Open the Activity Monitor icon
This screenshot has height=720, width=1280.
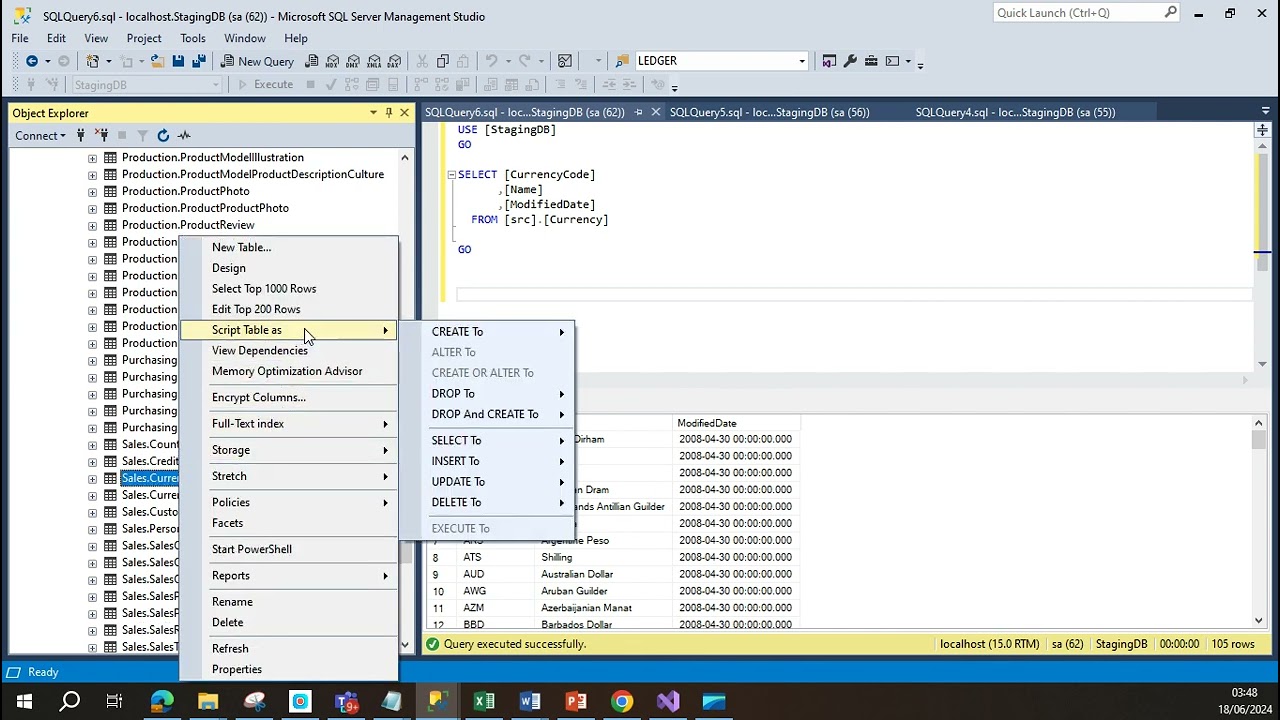tap(565, 61)
